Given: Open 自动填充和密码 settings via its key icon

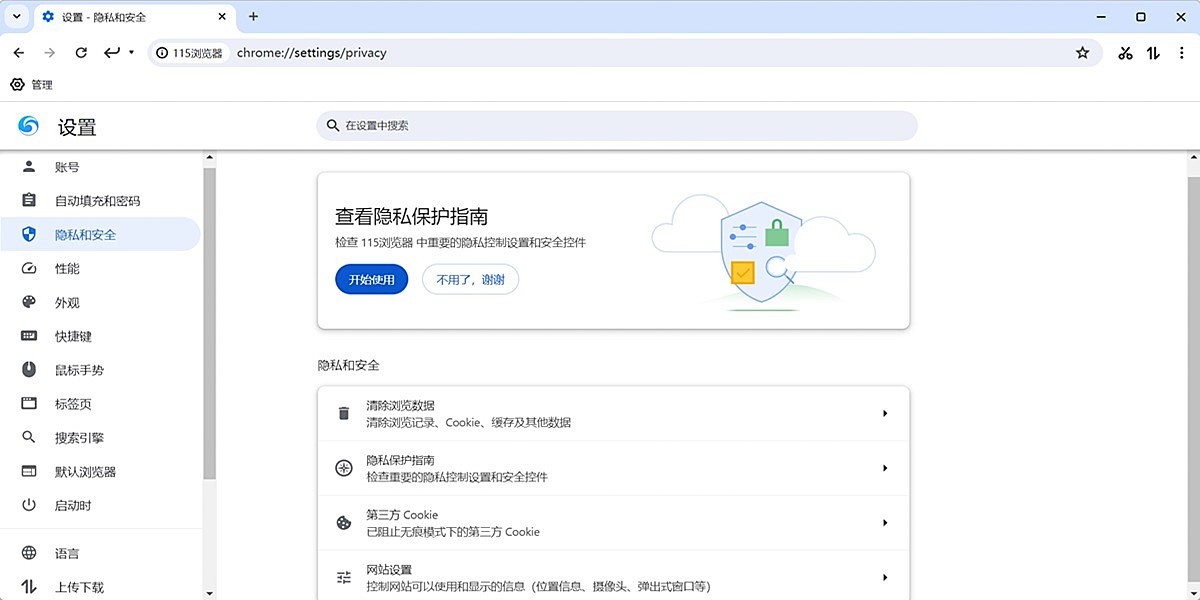Looking at the screenshot, I should pos(28,200).
